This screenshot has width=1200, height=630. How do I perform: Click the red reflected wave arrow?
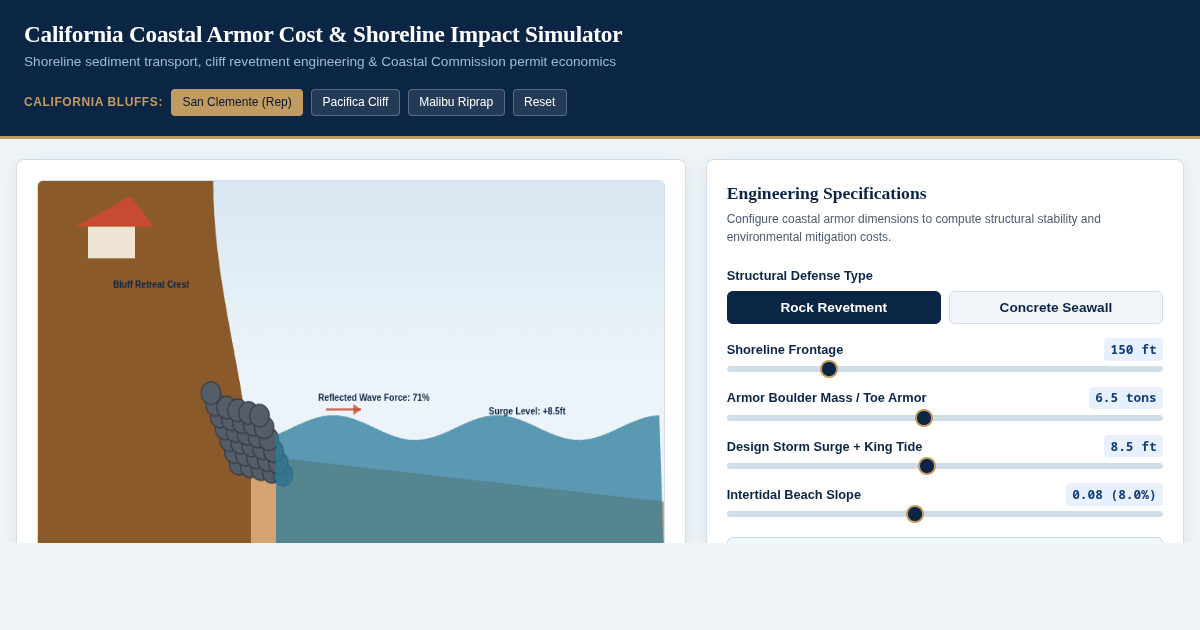coord(343,409)
